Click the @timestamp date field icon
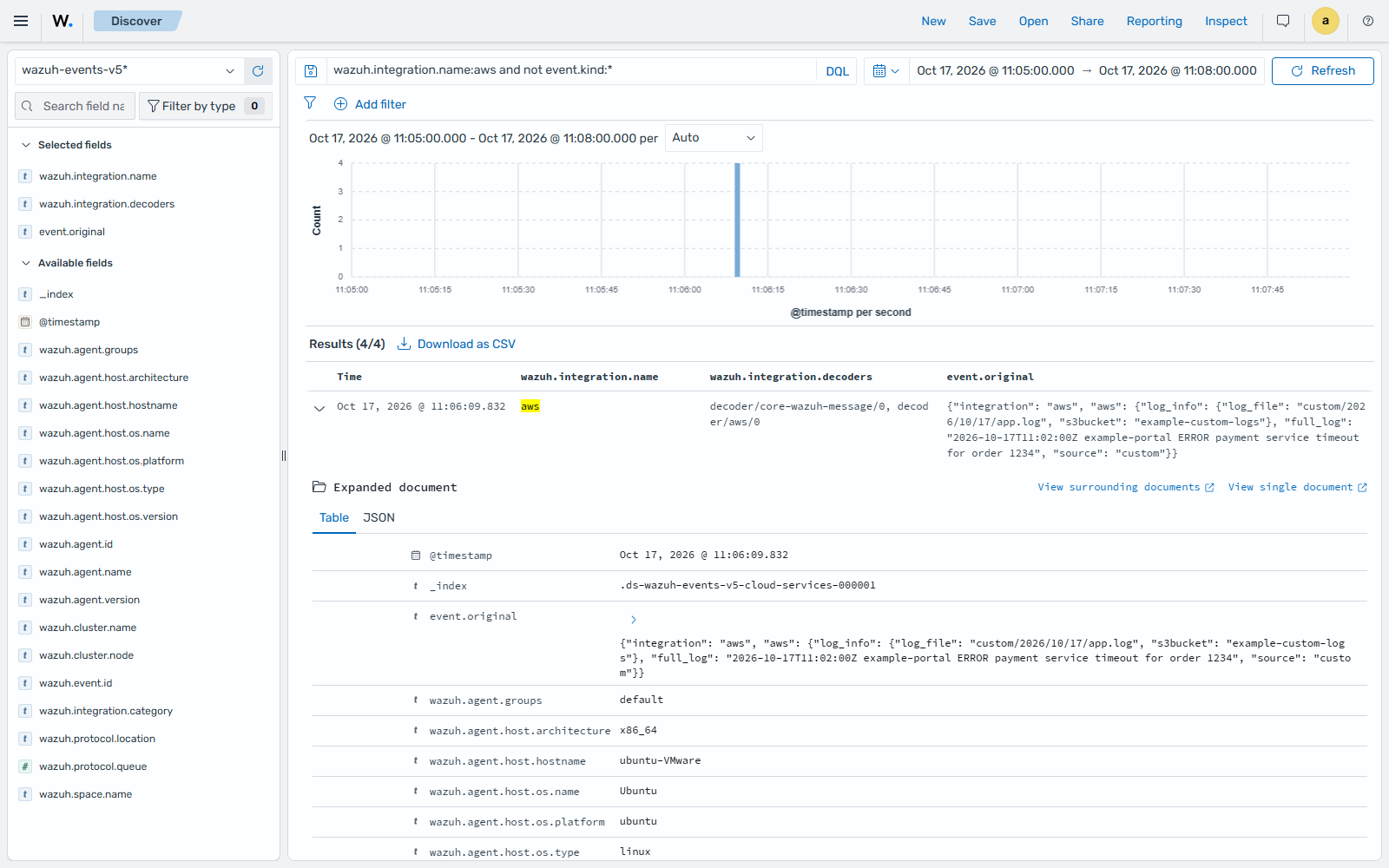This screenshot has height=868, width=1389. [25, 322]
